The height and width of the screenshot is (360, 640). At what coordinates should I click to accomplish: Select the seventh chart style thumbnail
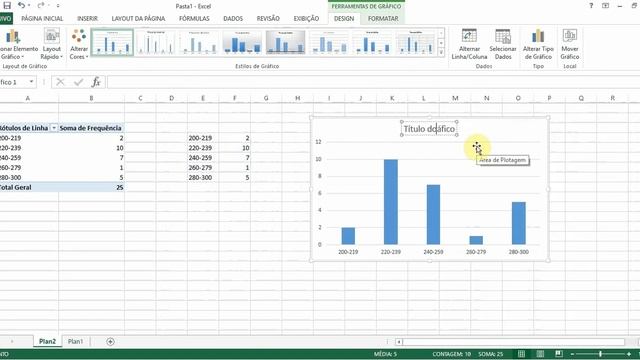pyautogui.click(x=372, y=42)
